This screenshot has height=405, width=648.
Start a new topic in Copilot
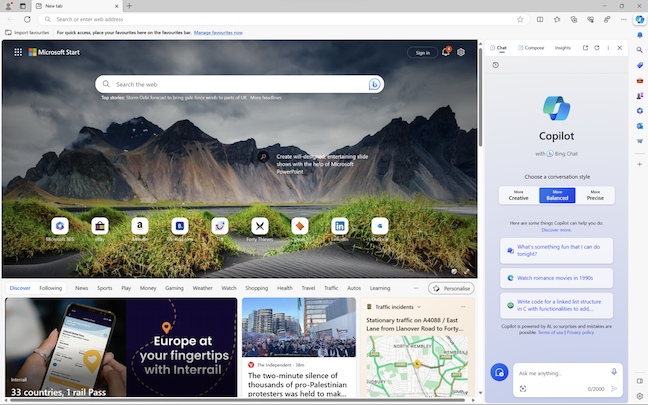(499, 372)
